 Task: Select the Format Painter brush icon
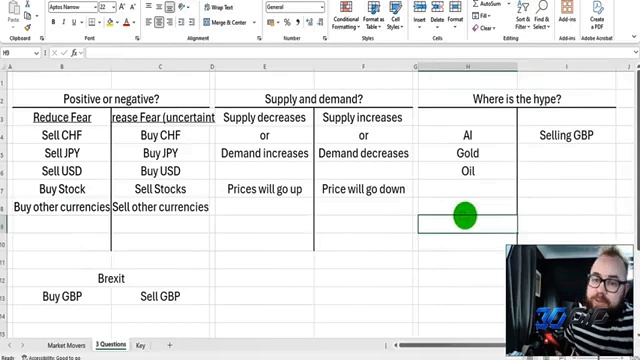(x=27, y=27)
